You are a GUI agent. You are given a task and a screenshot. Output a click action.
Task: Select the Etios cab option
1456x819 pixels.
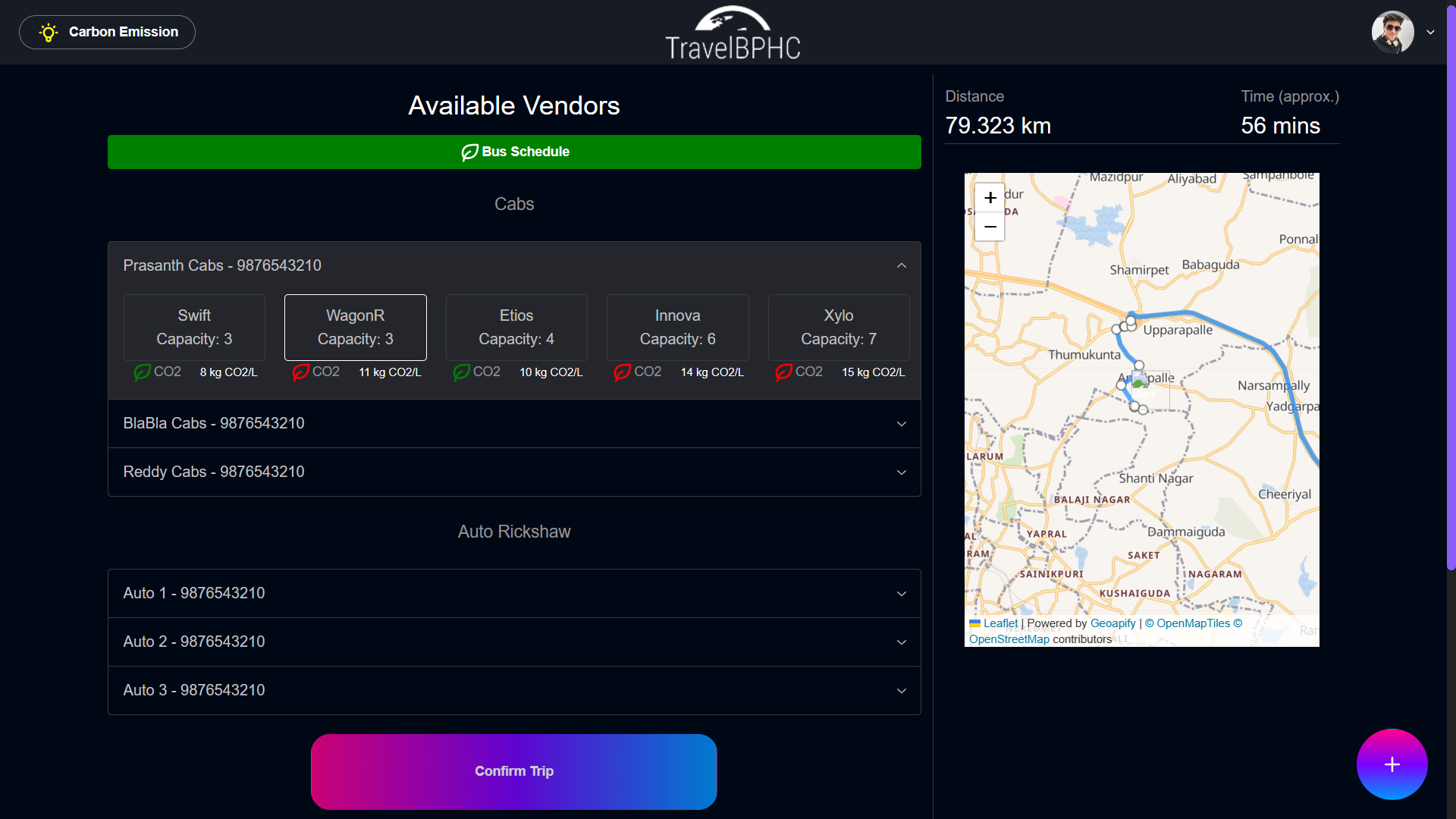(516, 327)
